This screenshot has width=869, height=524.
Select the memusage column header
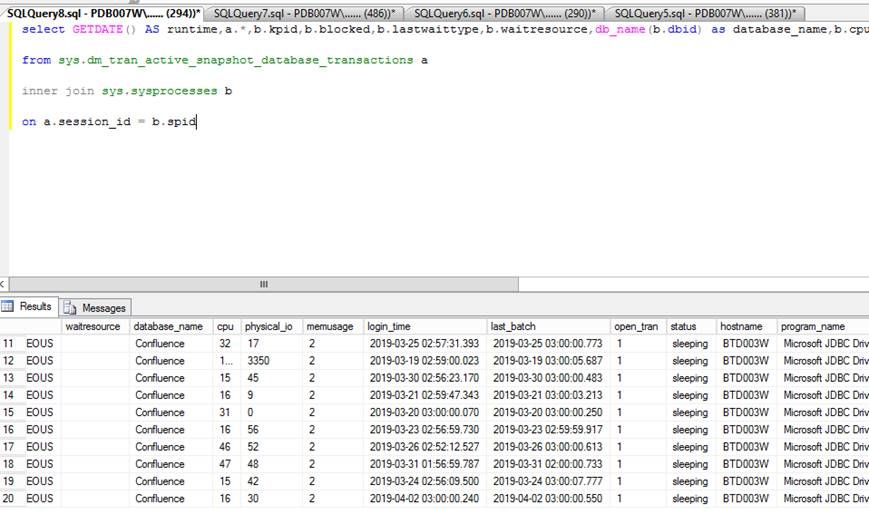[333, 327]
